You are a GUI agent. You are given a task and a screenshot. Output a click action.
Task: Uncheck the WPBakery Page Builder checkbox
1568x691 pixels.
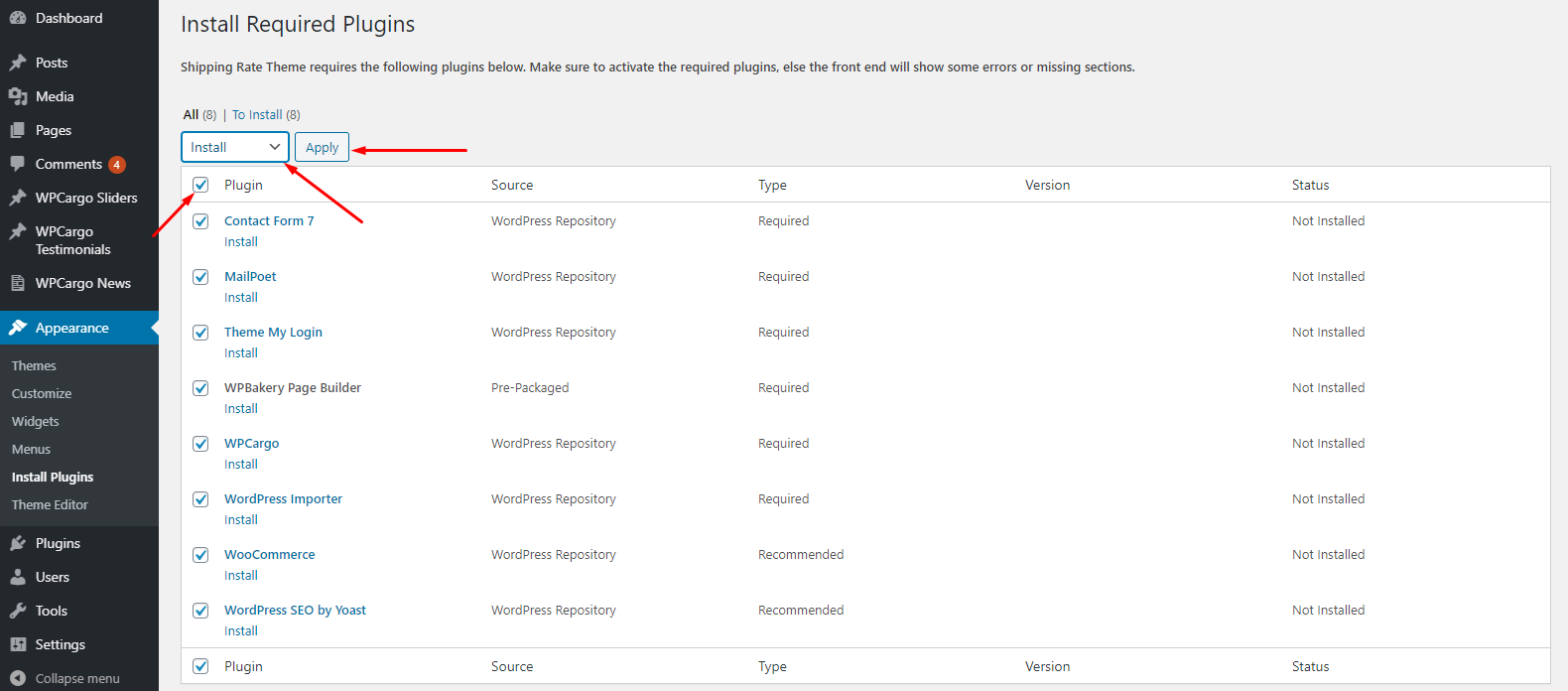(200, 388)
